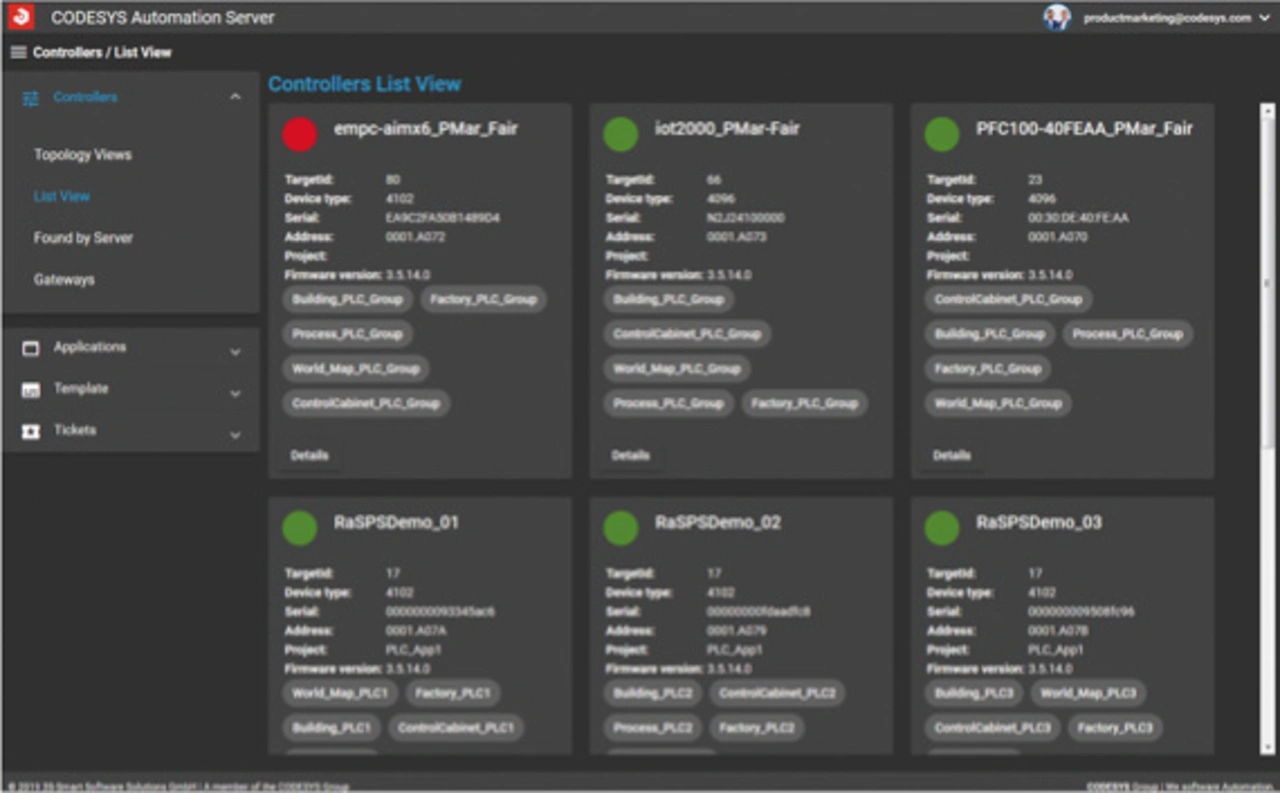Click the green status circle of RaSPSDemo_02

pos(621,528)
